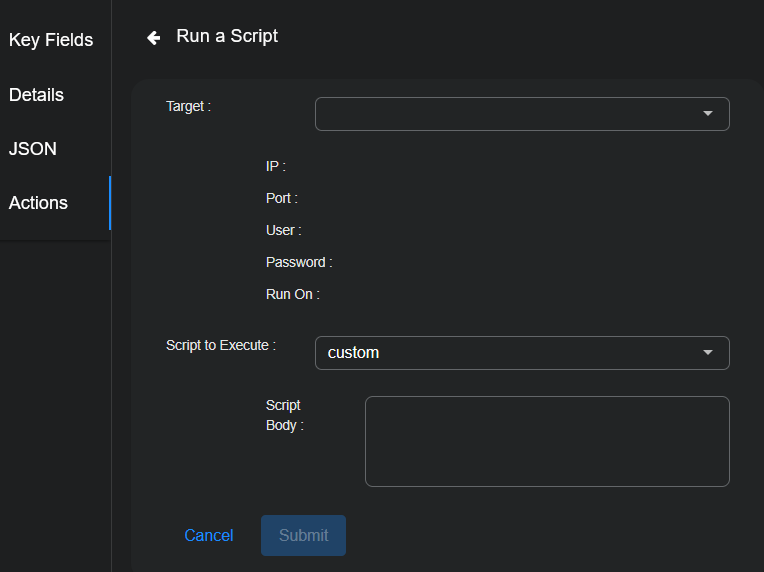Image resolution: width=764 pixels, height=572 pixels.
Task: Click the Target field label
Action: (188, 105)
